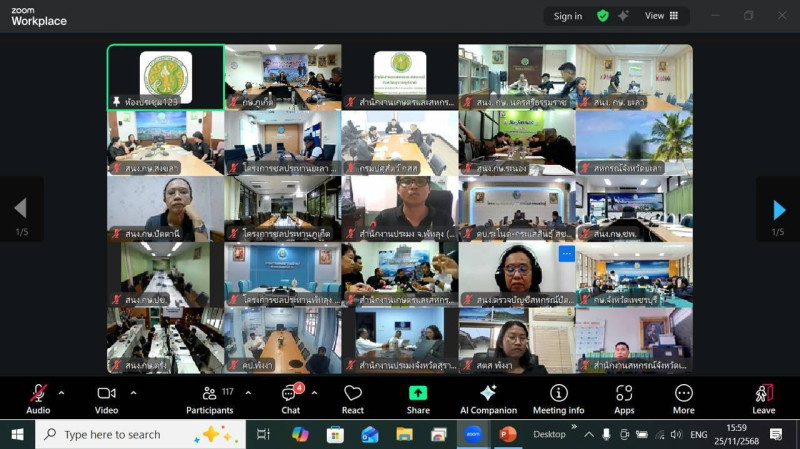Show Meeting info details
The height and width of the screenshot is (449, 800).
558,398
